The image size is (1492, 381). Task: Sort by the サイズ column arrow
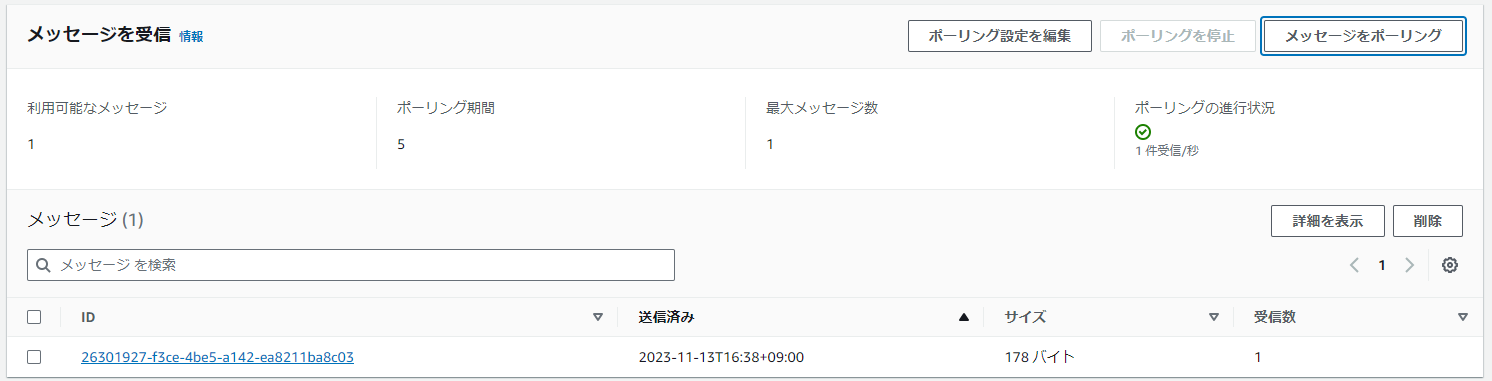point(1214,317)
